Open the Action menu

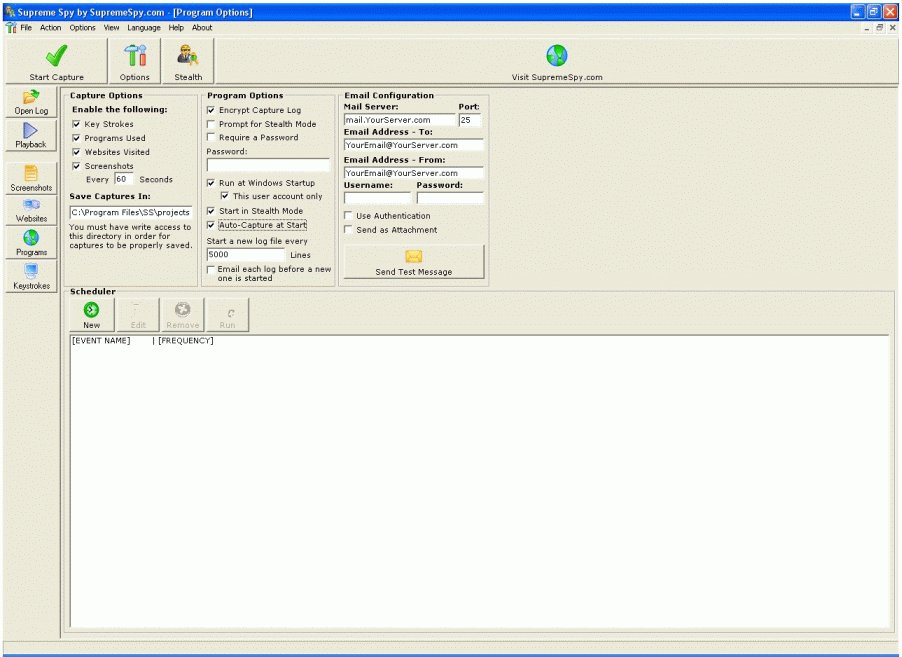(50, 28)
